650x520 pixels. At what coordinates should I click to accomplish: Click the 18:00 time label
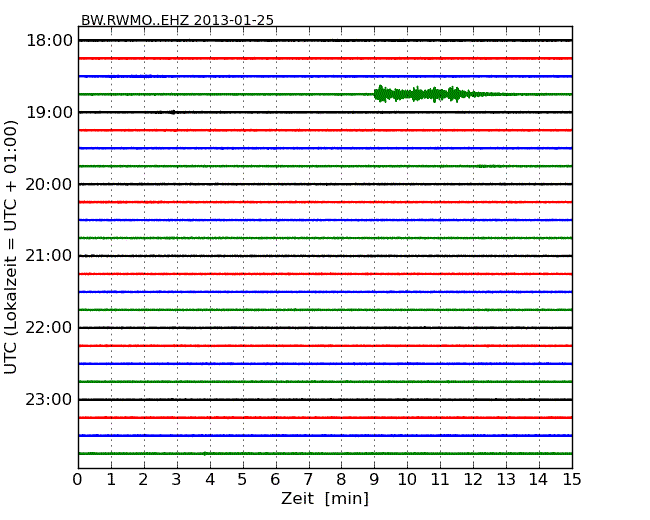tap(49, 41)
